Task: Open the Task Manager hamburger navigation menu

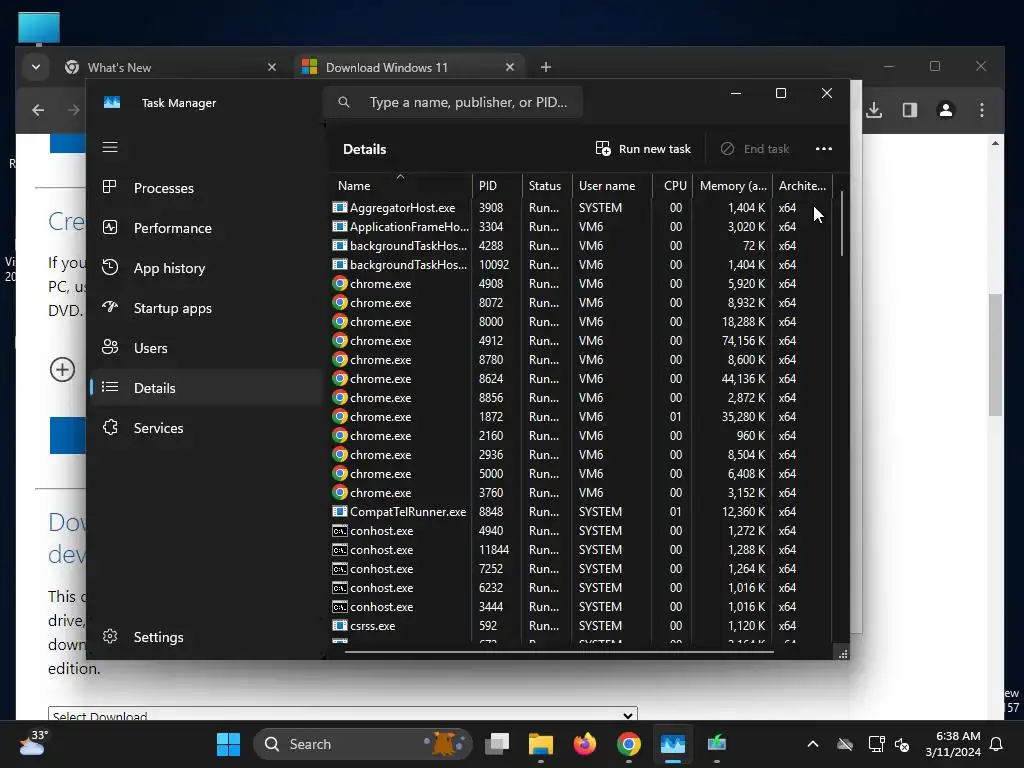Action: [x=110, y=147]
